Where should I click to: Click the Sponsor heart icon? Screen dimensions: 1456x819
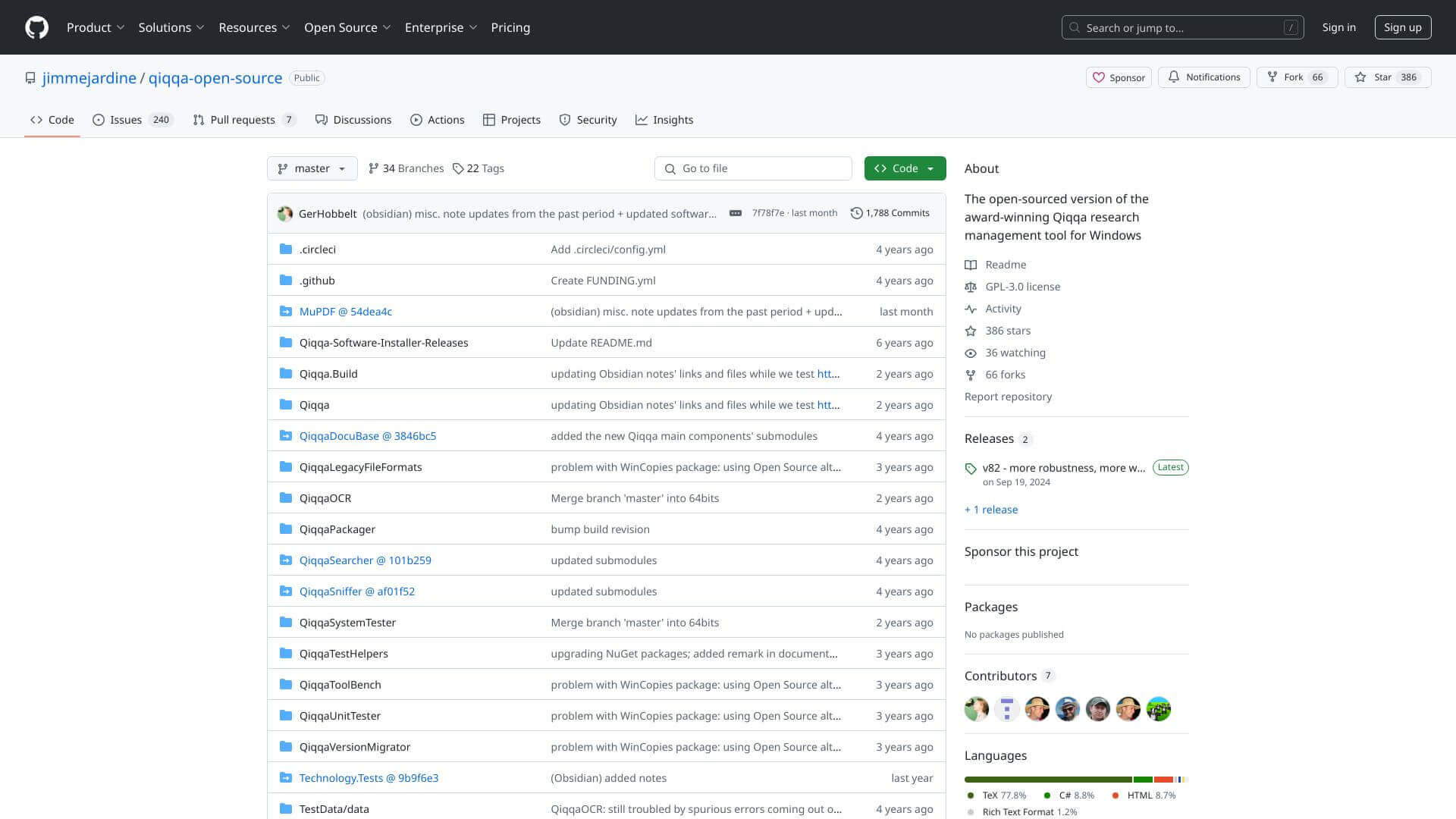1099,77
